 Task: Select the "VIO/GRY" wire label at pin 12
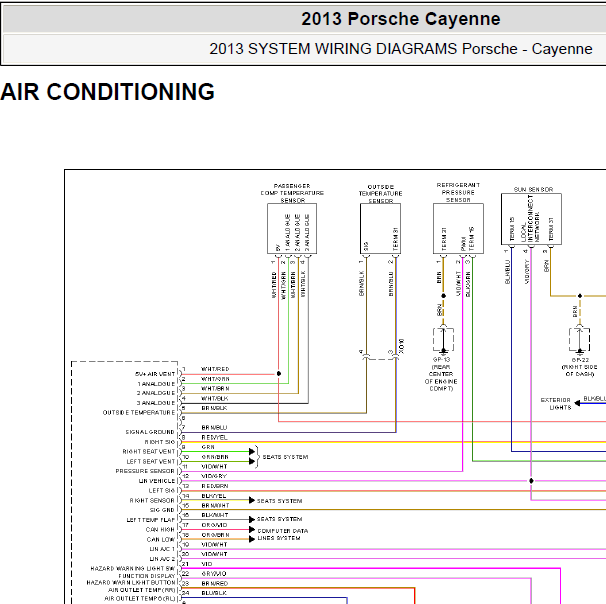click(x=214, y=476)
